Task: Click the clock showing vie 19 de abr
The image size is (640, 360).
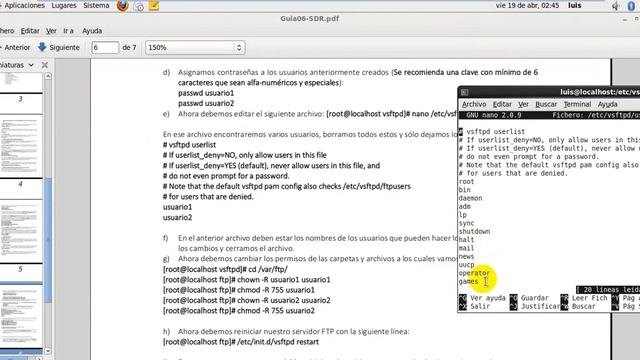Action: 527,6
